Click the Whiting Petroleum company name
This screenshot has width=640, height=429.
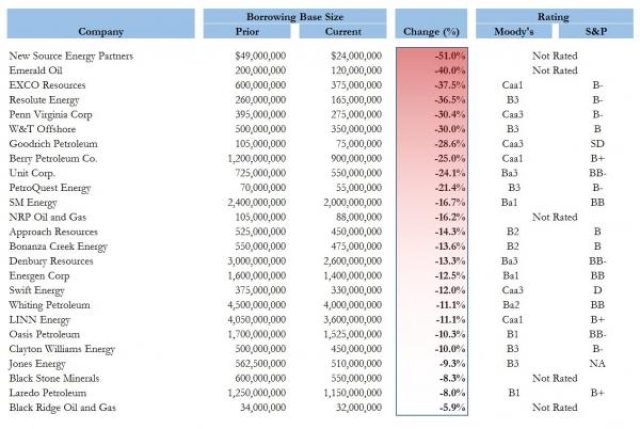click(49, 305)
